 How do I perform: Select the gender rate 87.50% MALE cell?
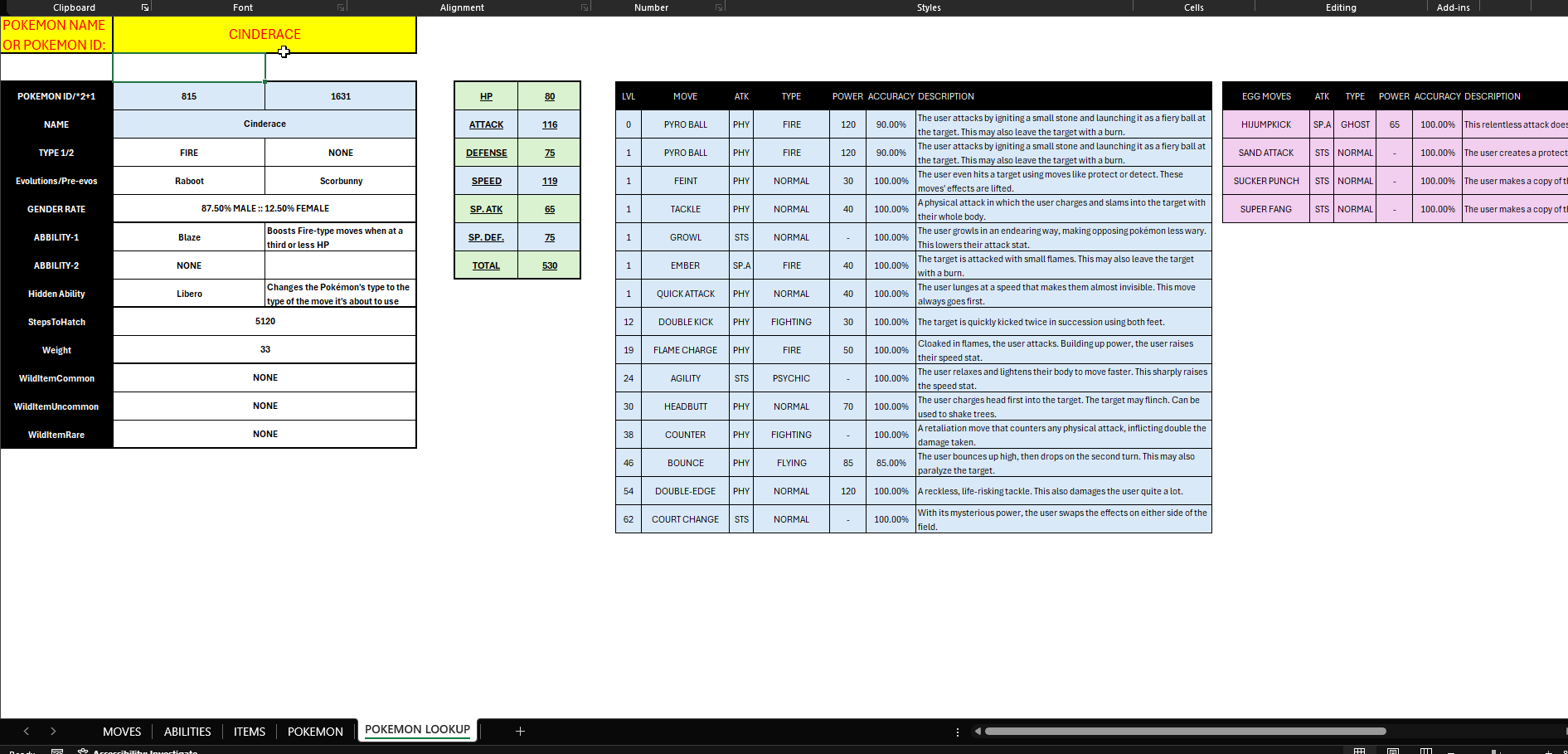265,208
